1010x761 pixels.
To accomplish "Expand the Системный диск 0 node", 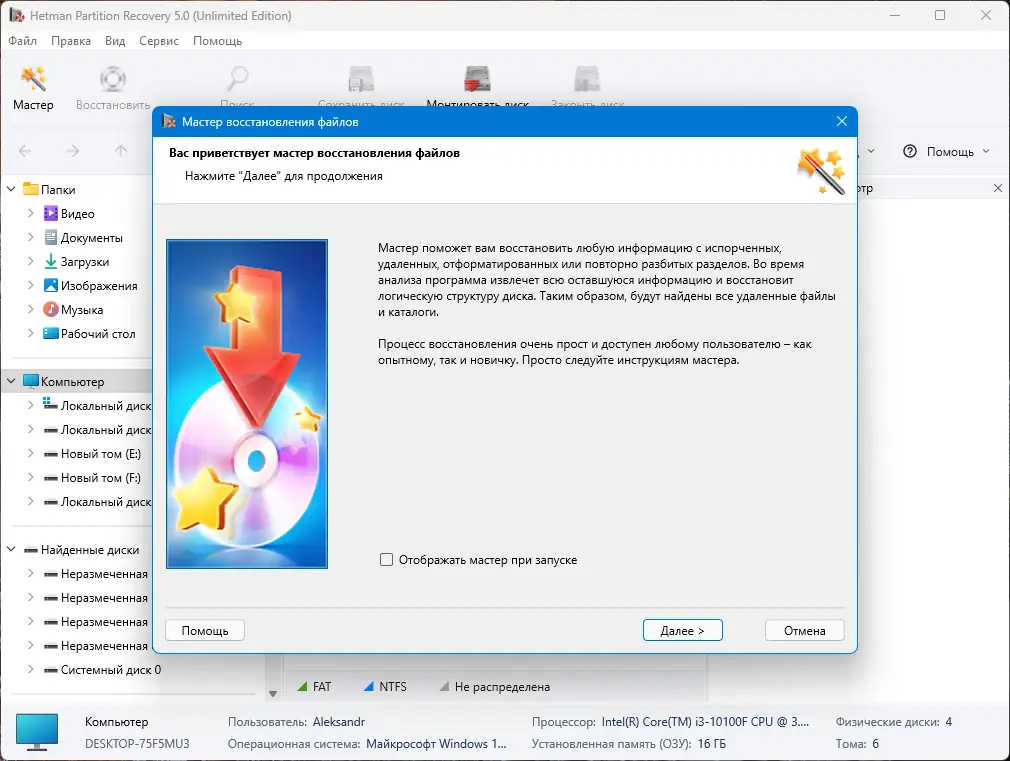I will pyautogui.click(x=30, y=669).
